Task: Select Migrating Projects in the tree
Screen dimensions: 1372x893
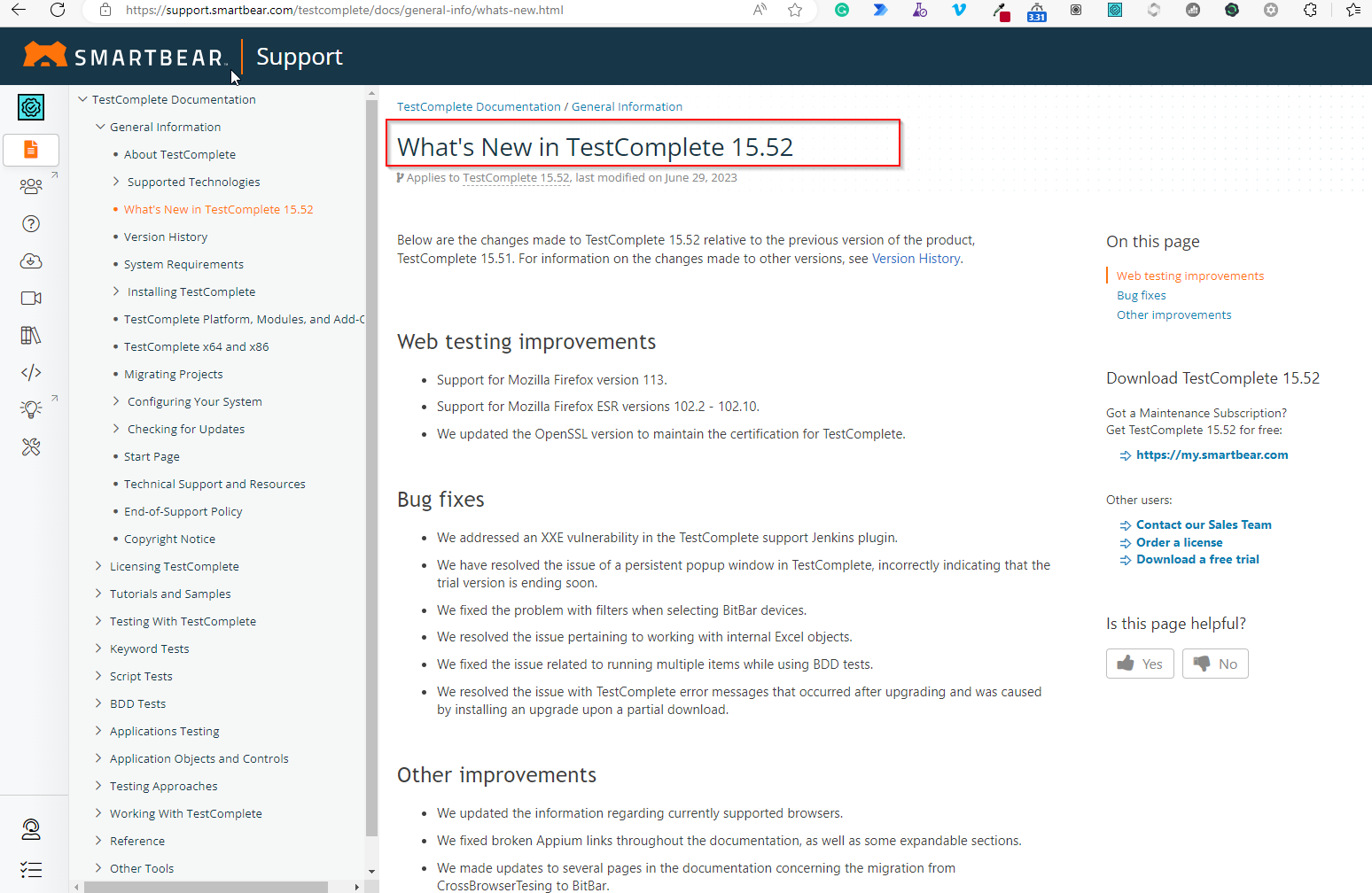Action: (174, 374)
